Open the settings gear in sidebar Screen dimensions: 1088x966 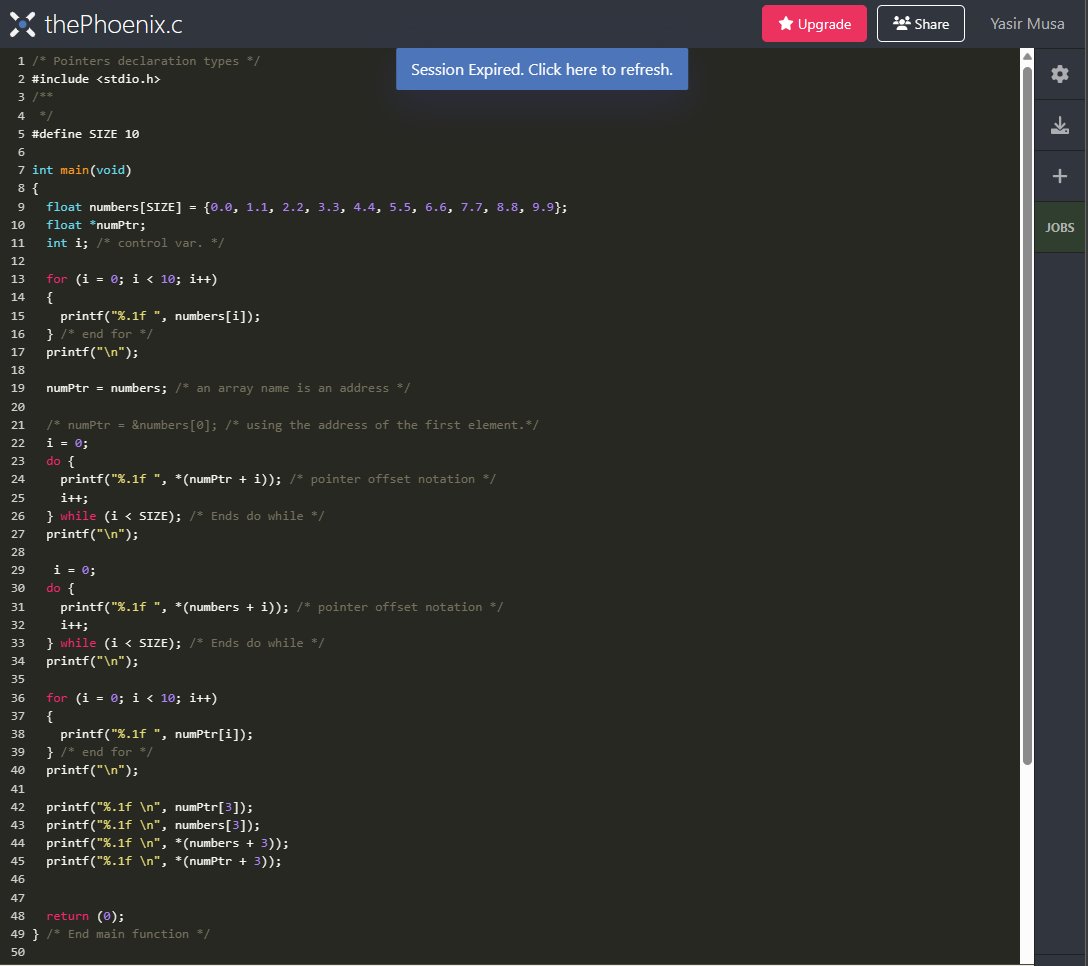pyautogui.click(x=1060, y=74)
